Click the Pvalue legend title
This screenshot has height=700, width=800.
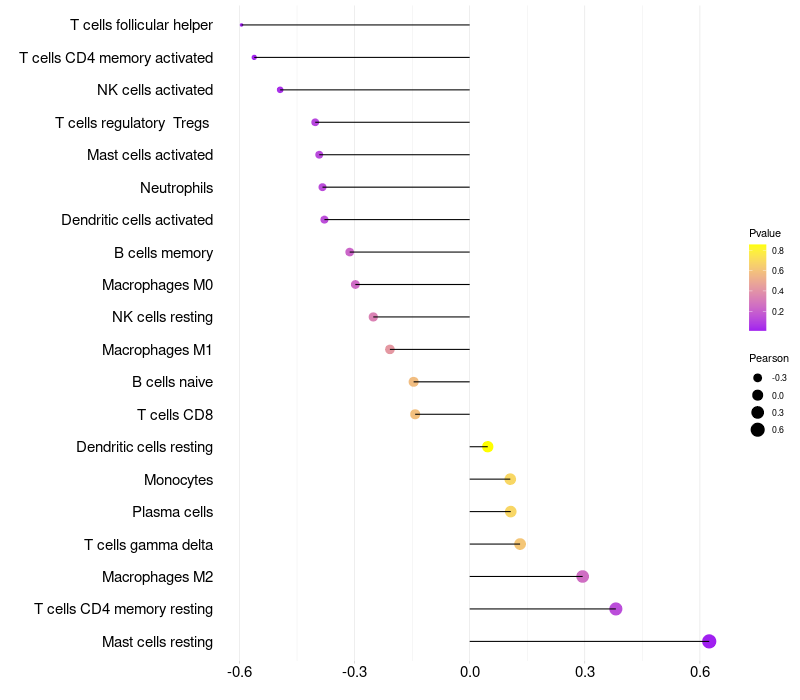point(764,233)
